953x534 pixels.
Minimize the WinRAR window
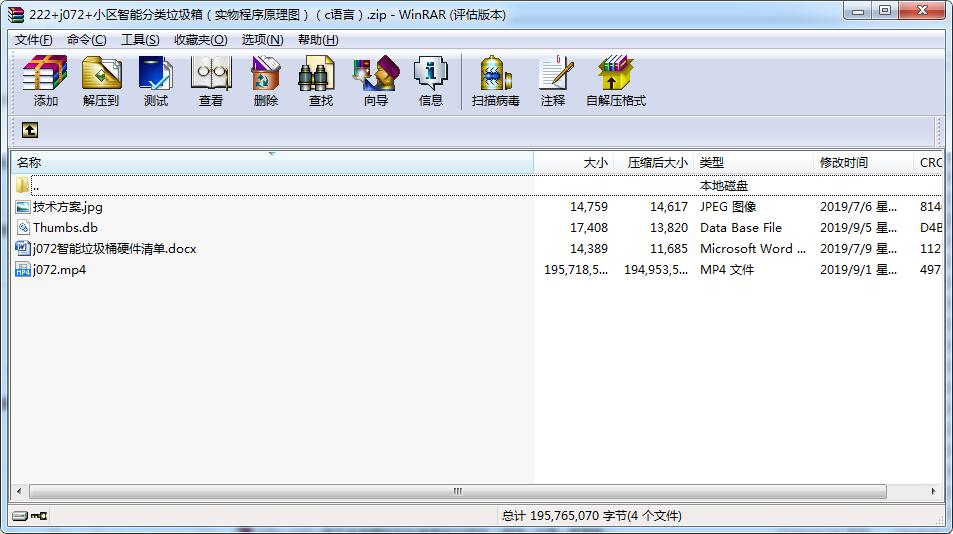(x=858, y=11)
